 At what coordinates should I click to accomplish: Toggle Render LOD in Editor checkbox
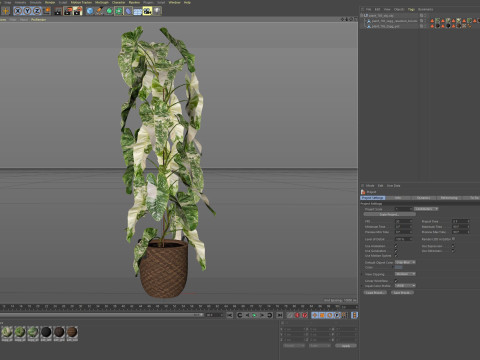[x=453, y=239]
